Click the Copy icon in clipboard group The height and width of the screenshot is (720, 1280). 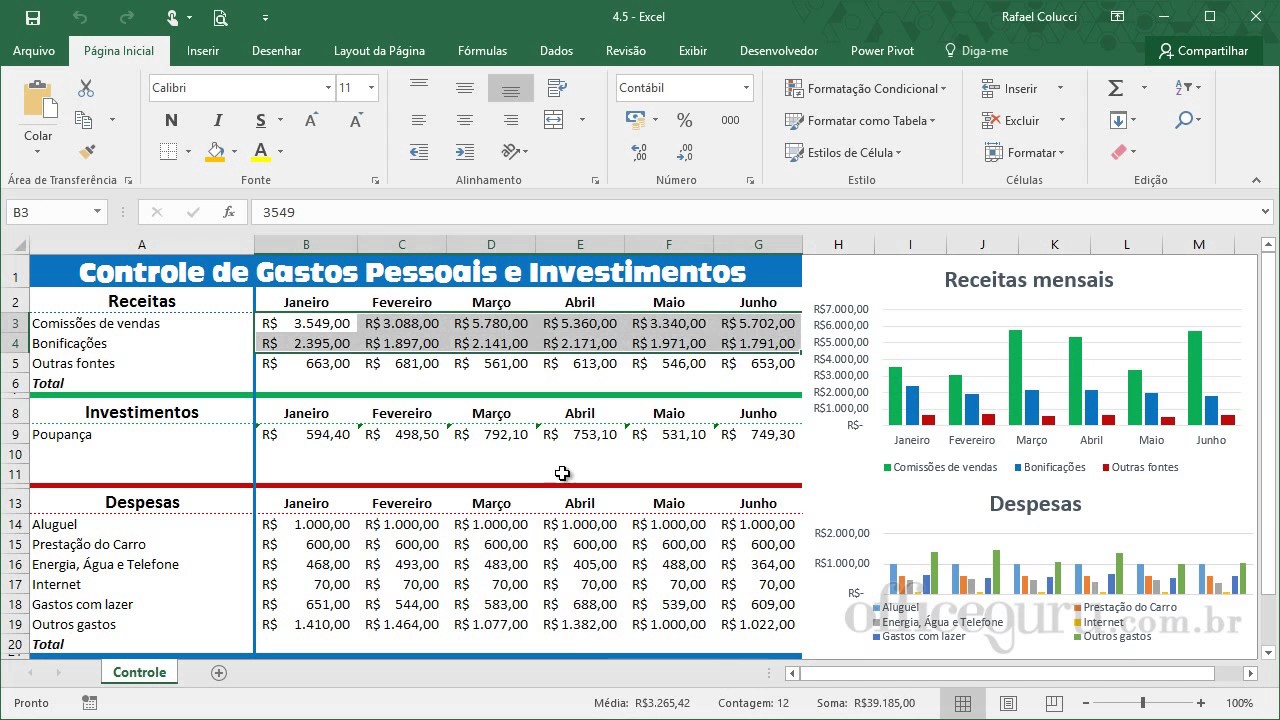(84, 120)
